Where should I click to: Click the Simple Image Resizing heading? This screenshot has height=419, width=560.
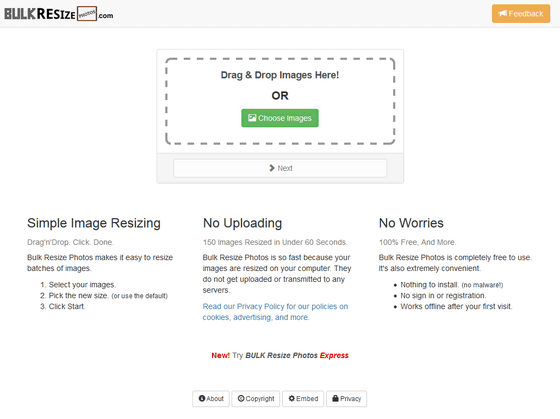(x=94, y=223)
